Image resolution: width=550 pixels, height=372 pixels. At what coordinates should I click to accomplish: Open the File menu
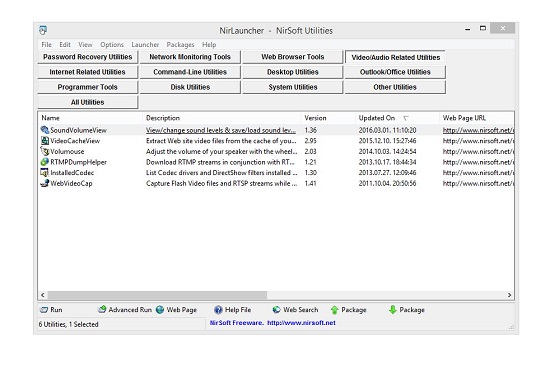pyautogui.click(x=46, y=45)
